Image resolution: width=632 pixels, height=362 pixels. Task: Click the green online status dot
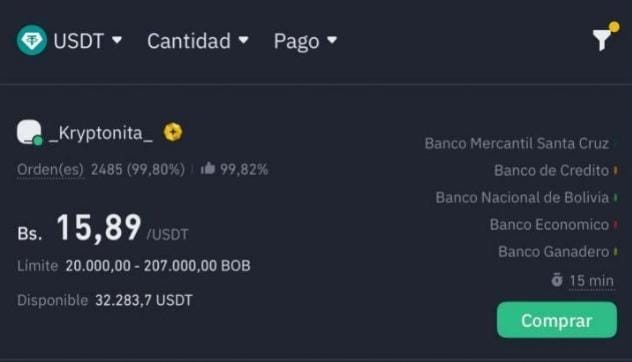(38, 141)
